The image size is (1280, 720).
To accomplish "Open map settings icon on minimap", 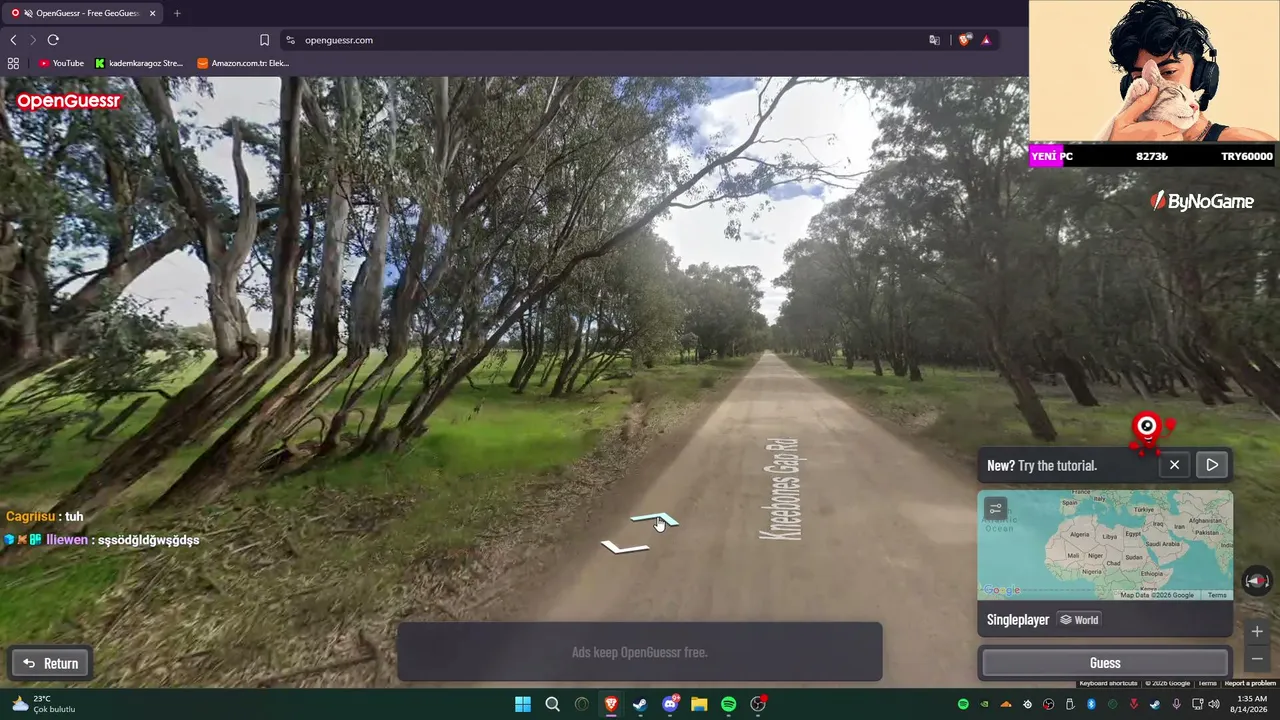I will 995,509.
